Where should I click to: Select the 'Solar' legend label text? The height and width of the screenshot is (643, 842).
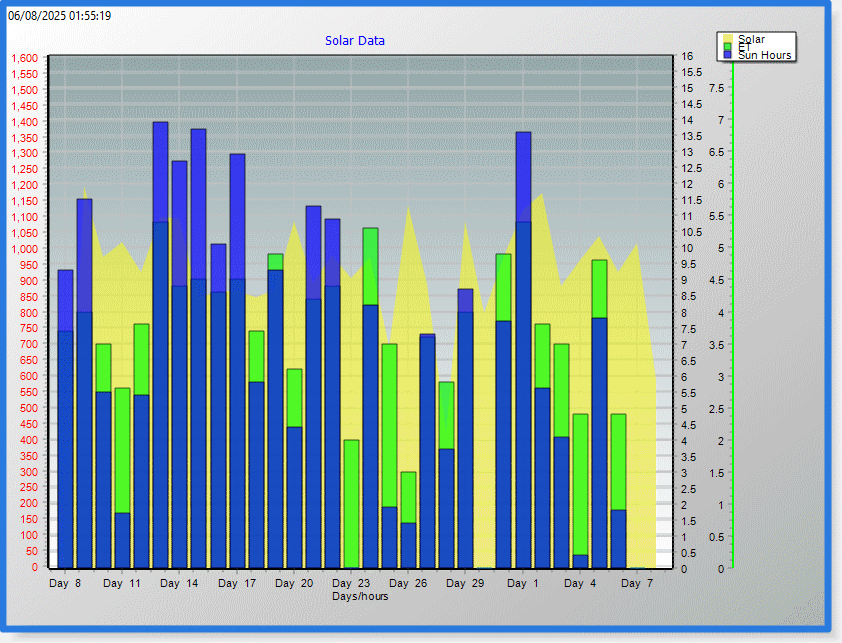(751, 39)
